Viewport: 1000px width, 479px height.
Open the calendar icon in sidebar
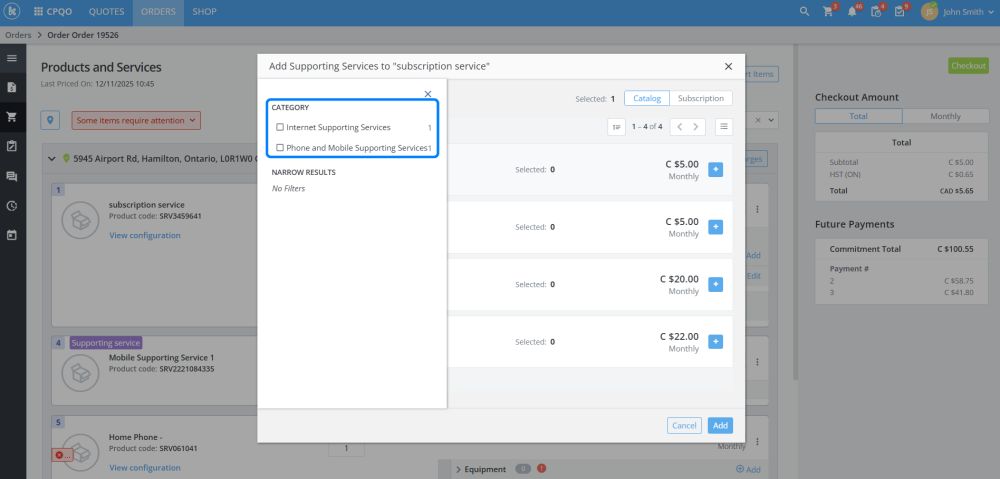coord(11,235)
